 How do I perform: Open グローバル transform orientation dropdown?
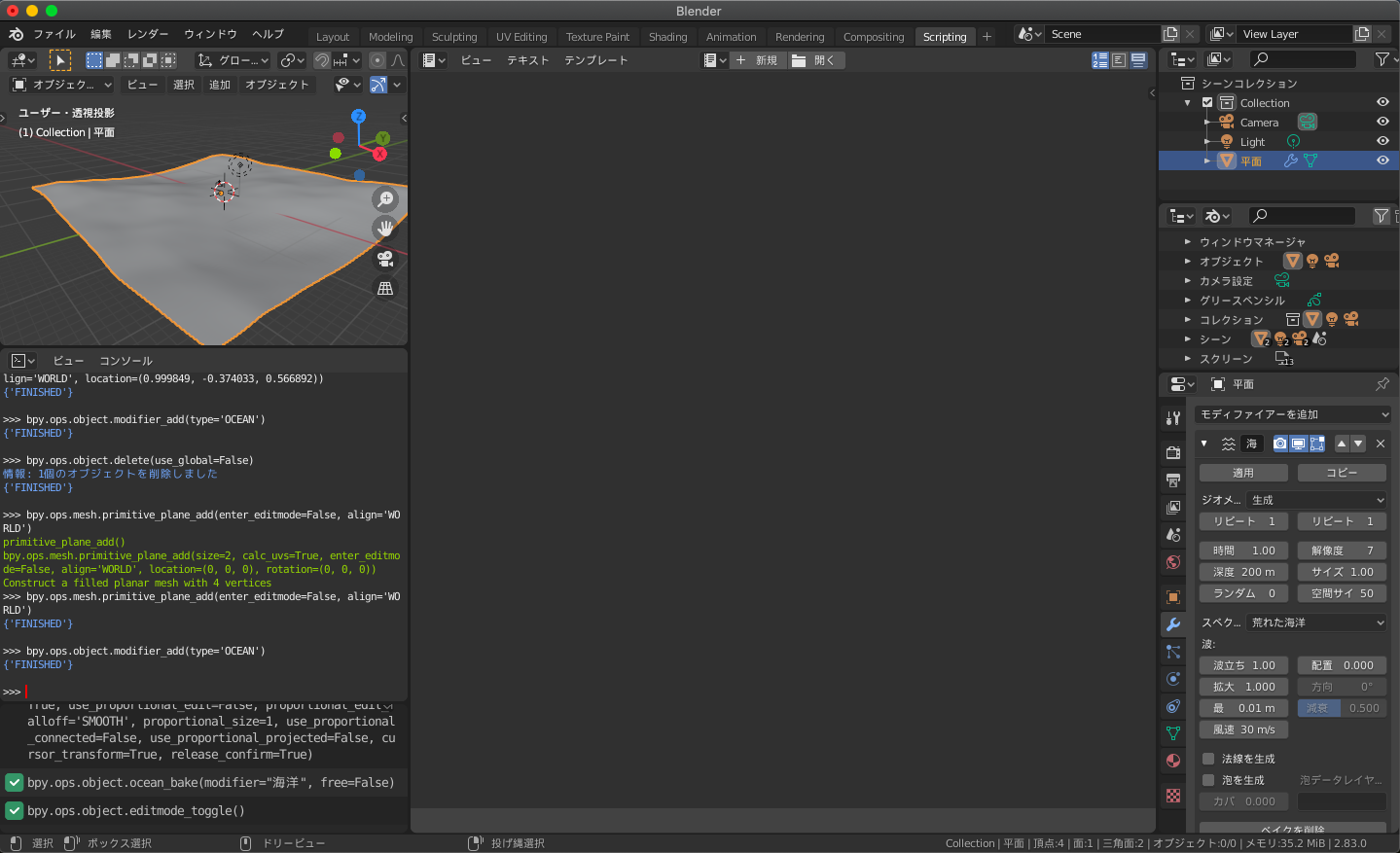233,60
